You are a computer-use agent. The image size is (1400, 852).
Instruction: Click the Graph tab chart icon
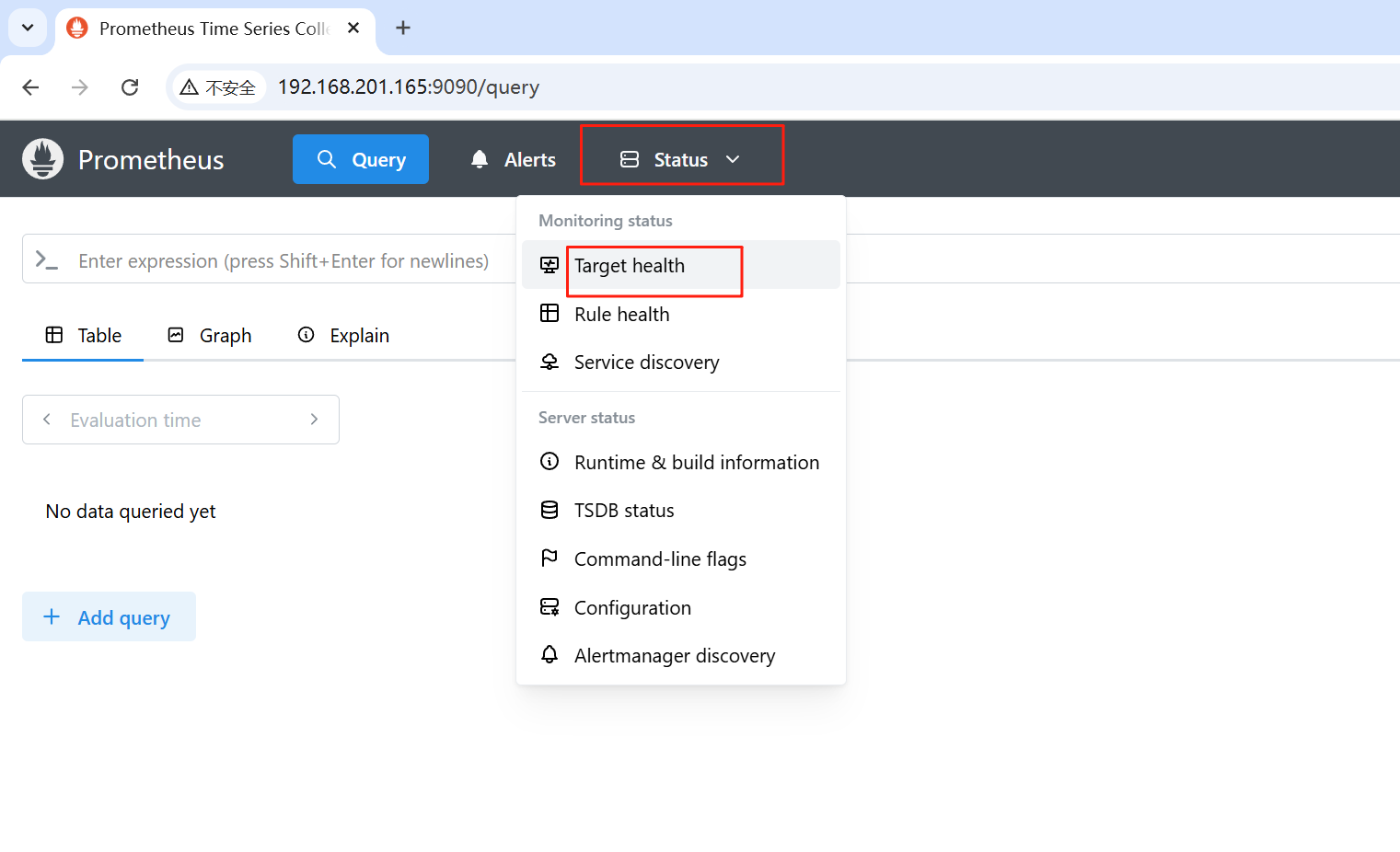point(176,335)
